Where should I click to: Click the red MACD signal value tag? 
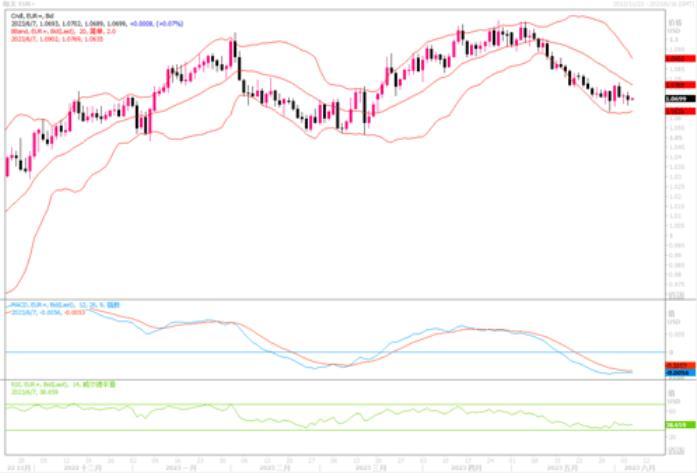pyautogui.click(x=676, y=366)
